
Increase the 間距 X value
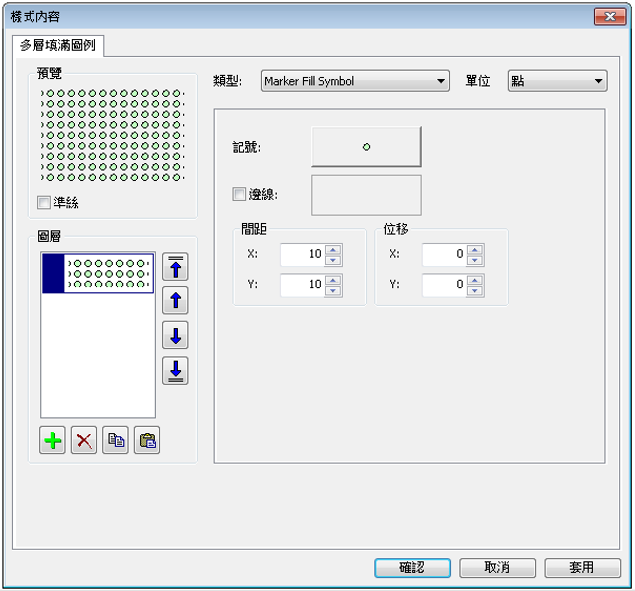point(333,250)
